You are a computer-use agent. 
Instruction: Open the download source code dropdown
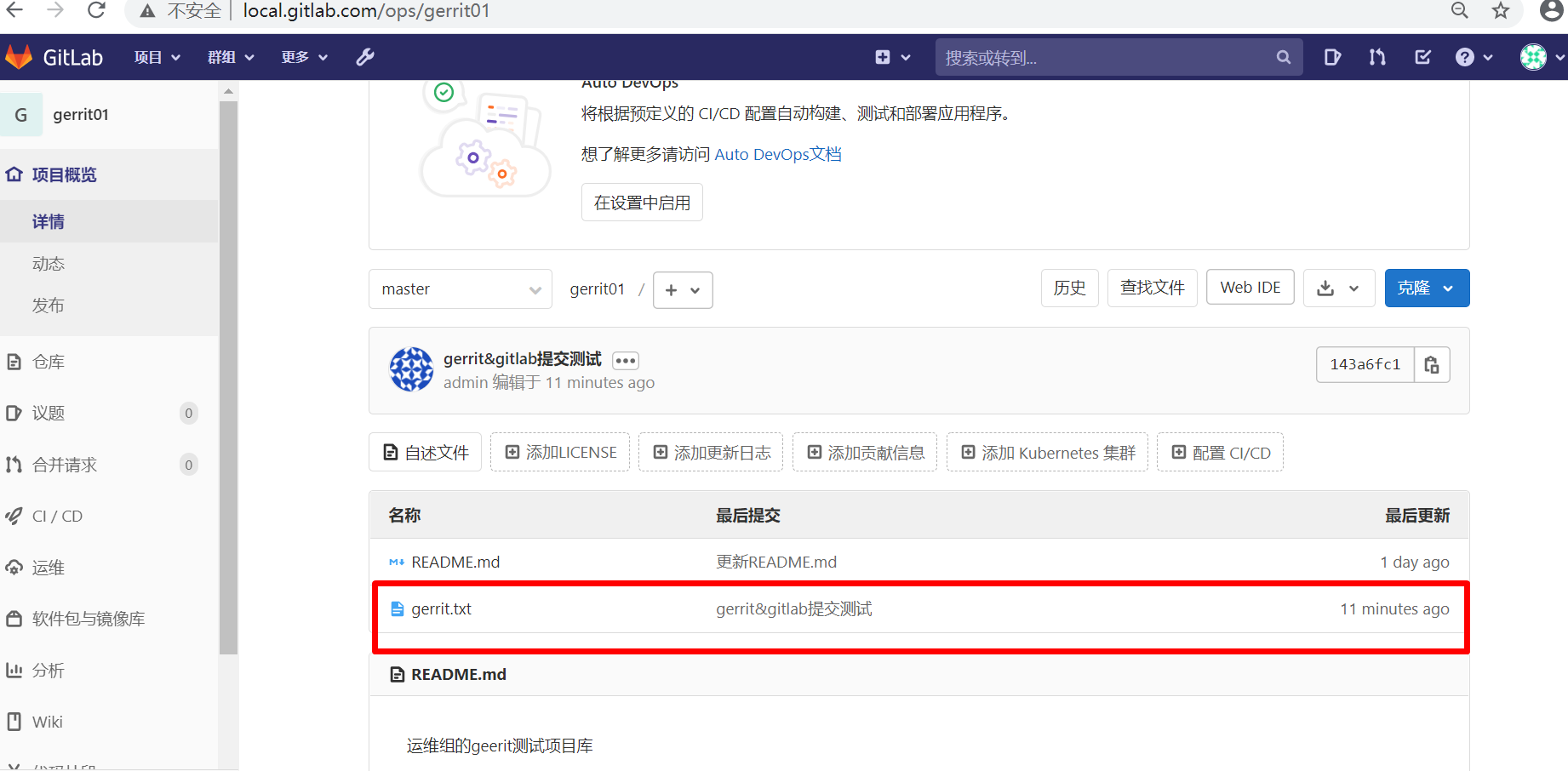[1339, 288]
